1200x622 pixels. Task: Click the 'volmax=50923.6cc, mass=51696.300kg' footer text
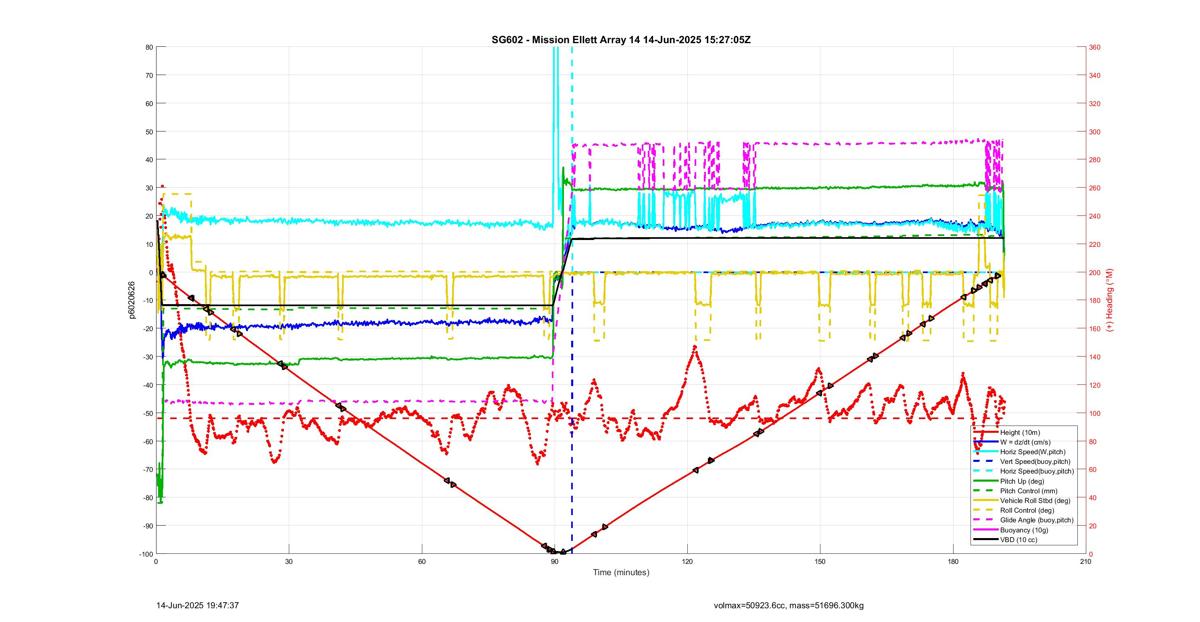pyautogui.click(x=789, y=605)
